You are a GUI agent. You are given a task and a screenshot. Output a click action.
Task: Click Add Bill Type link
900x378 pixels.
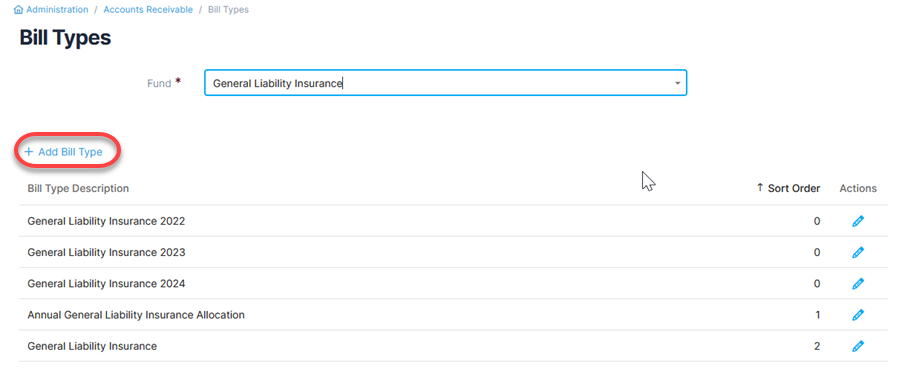click(x=64, y=152)
